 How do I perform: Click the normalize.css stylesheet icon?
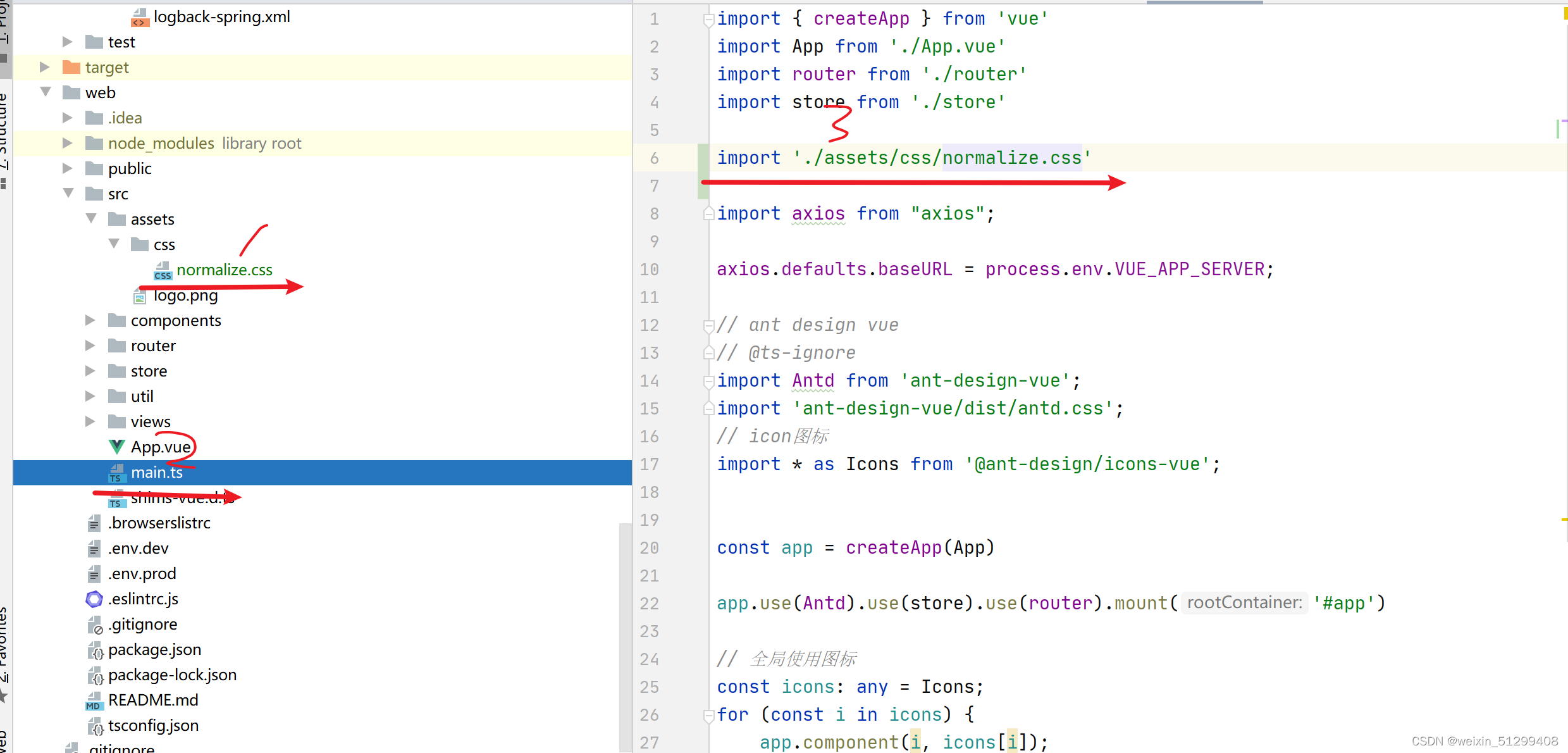(x=163, y=271)
